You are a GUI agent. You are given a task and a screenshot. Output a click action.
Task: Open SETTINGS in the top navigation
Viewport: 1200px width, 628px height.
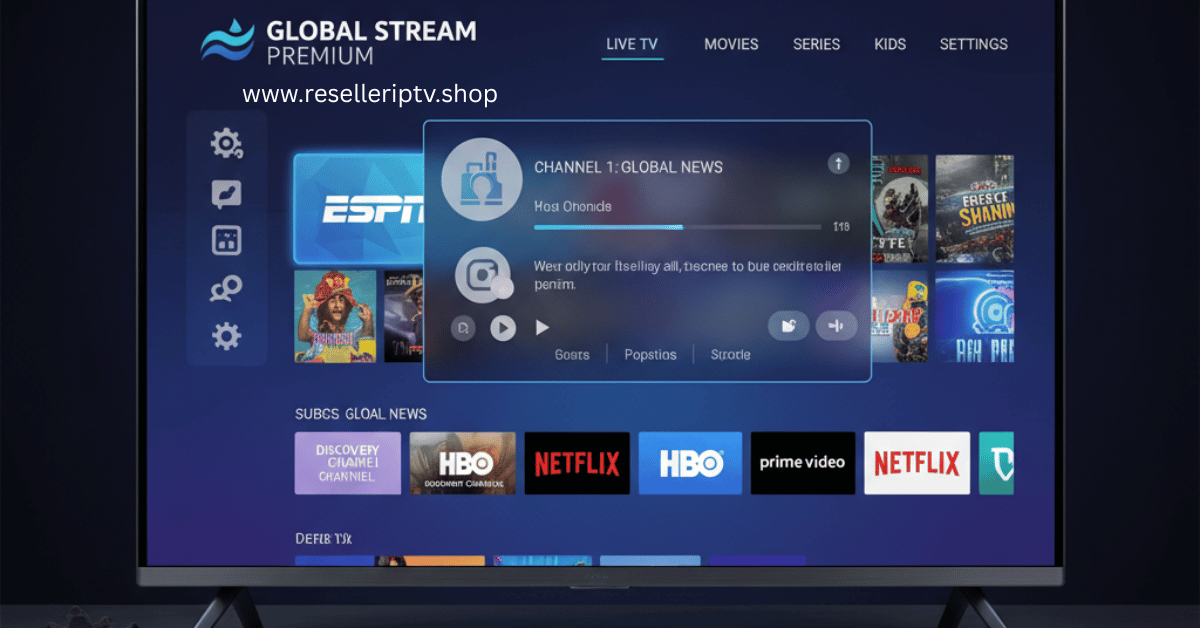973,45
